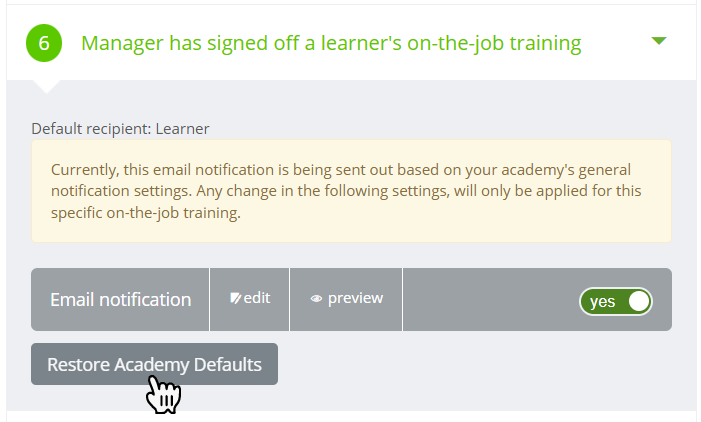Click the white knob on yes toggle
Image resolution: width=701 pixels, height=422 pixels.
[639, 301]
